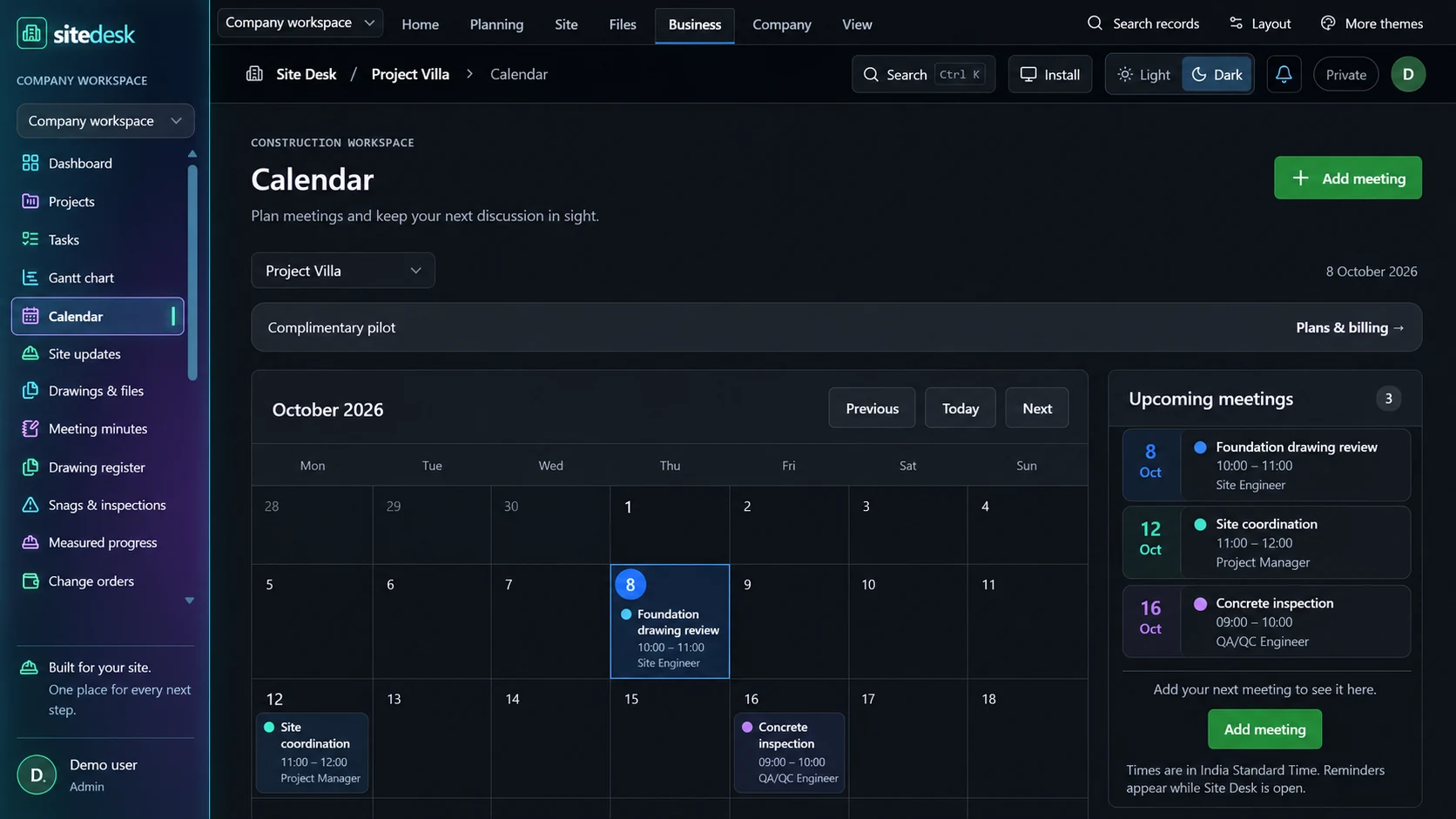
Task: Click the Site updates icon
Action: point(30,353)
